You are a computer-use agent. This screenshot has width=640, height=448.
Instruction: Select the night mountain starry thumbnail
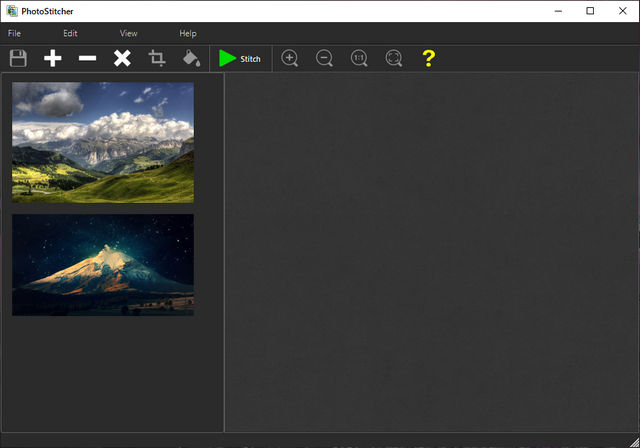pyautogui.click(x=103, y=264)
